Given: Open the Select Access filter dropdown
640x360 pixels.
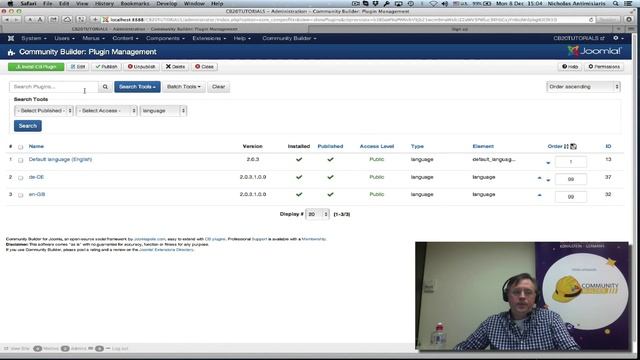Looking at the screenshot, I should point(106,111).
